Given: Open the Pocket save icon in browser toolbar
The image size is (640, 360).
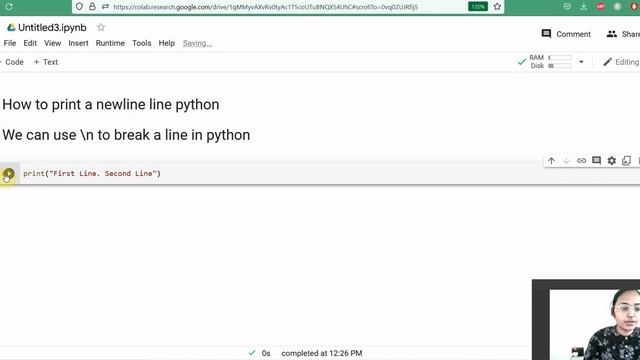Looking at the screenshot, I should 567,7.
